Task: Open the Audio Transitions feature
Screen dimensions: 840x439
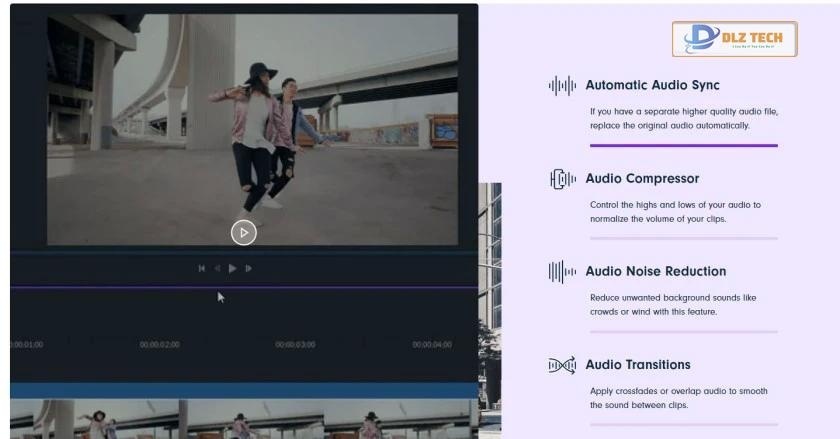Action: [637, 365]
